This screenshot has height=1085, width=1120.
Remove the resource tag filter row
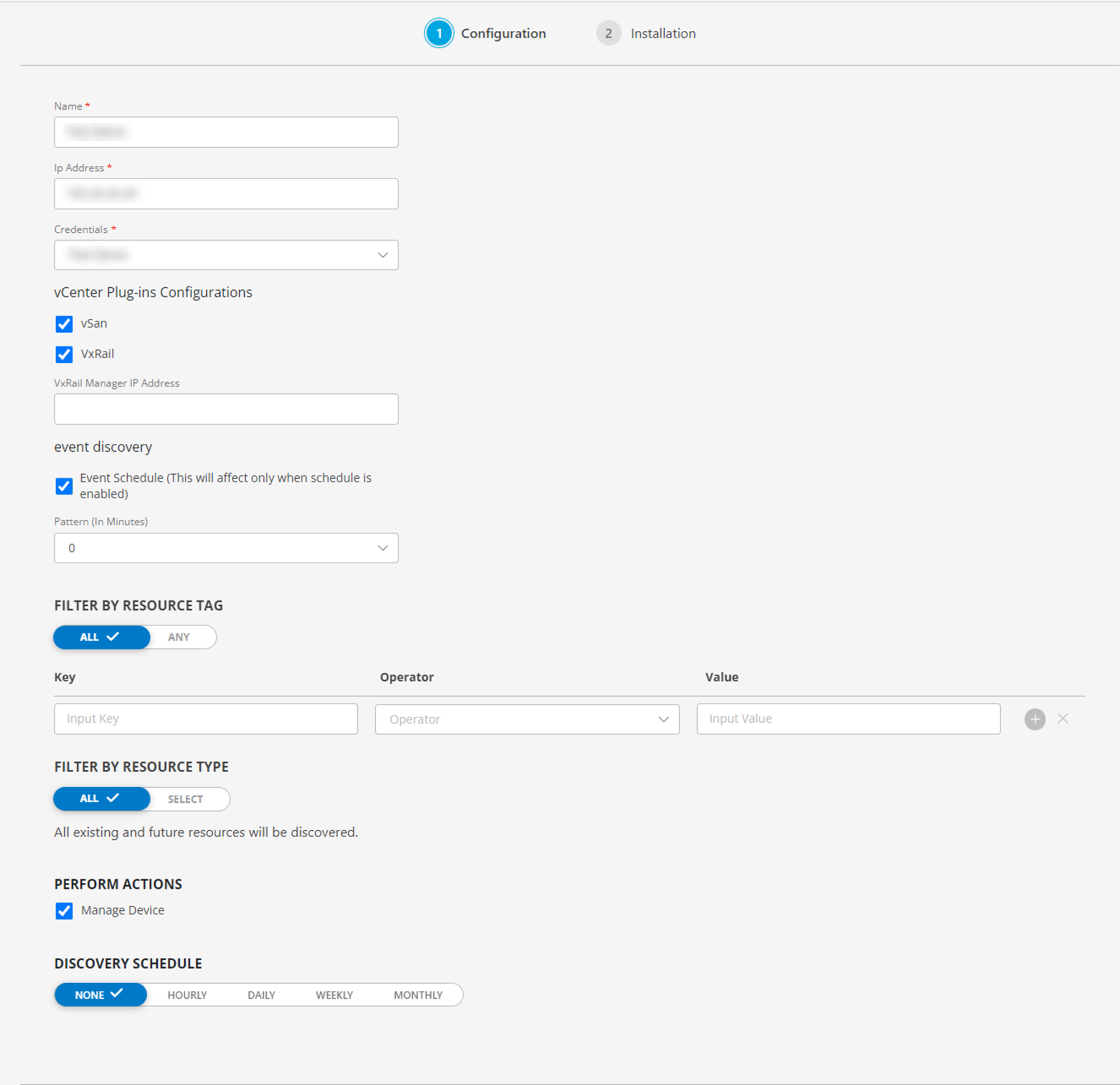click(x=1063, y=719)
